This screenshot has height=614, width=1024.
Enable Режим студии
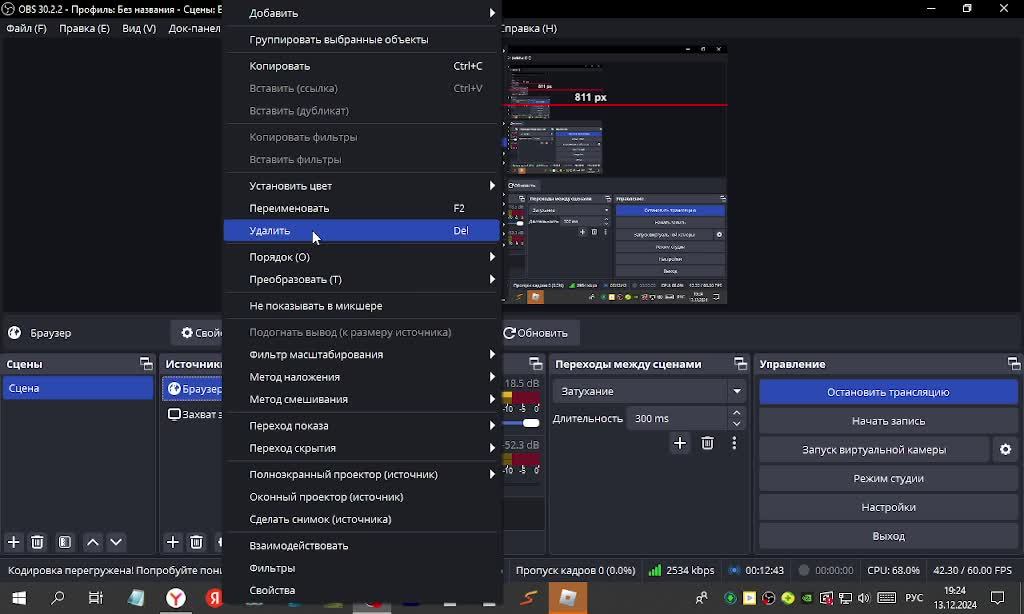point(888,478)
